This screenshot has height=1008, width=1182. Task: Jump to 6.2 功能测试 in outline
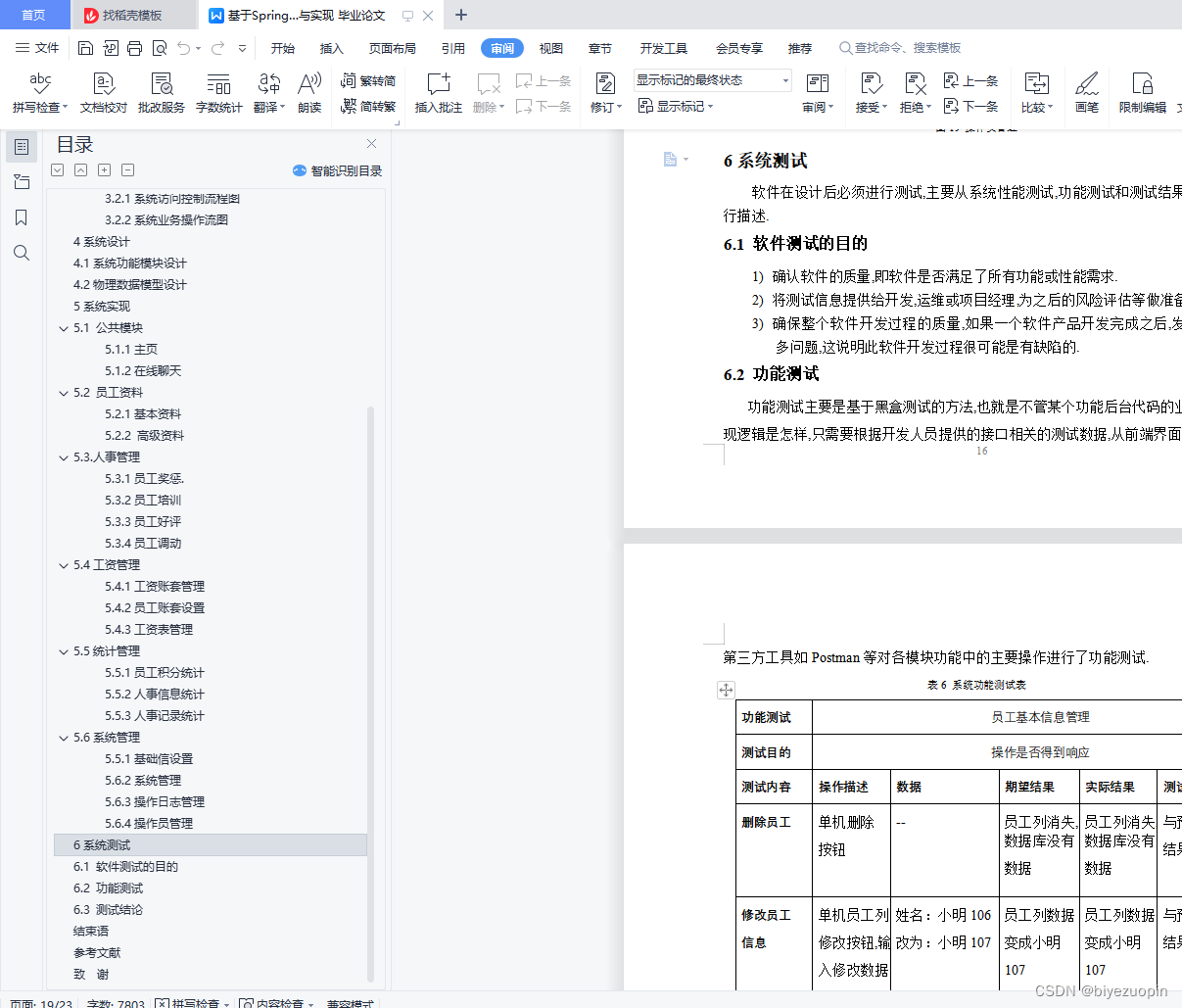pyautogui.click(x=108, y=888)
